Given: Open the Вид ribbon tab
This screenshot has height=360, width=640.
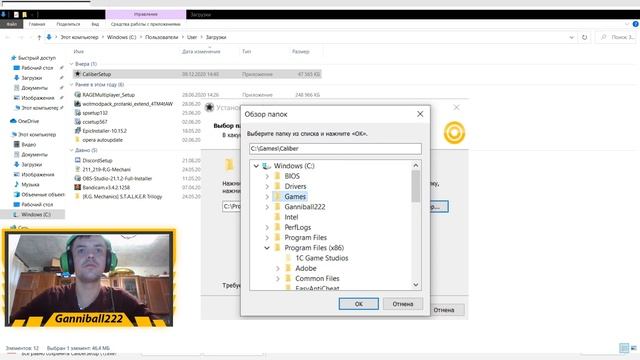Looking at the screenshot, I should click(x=95, y=24).
